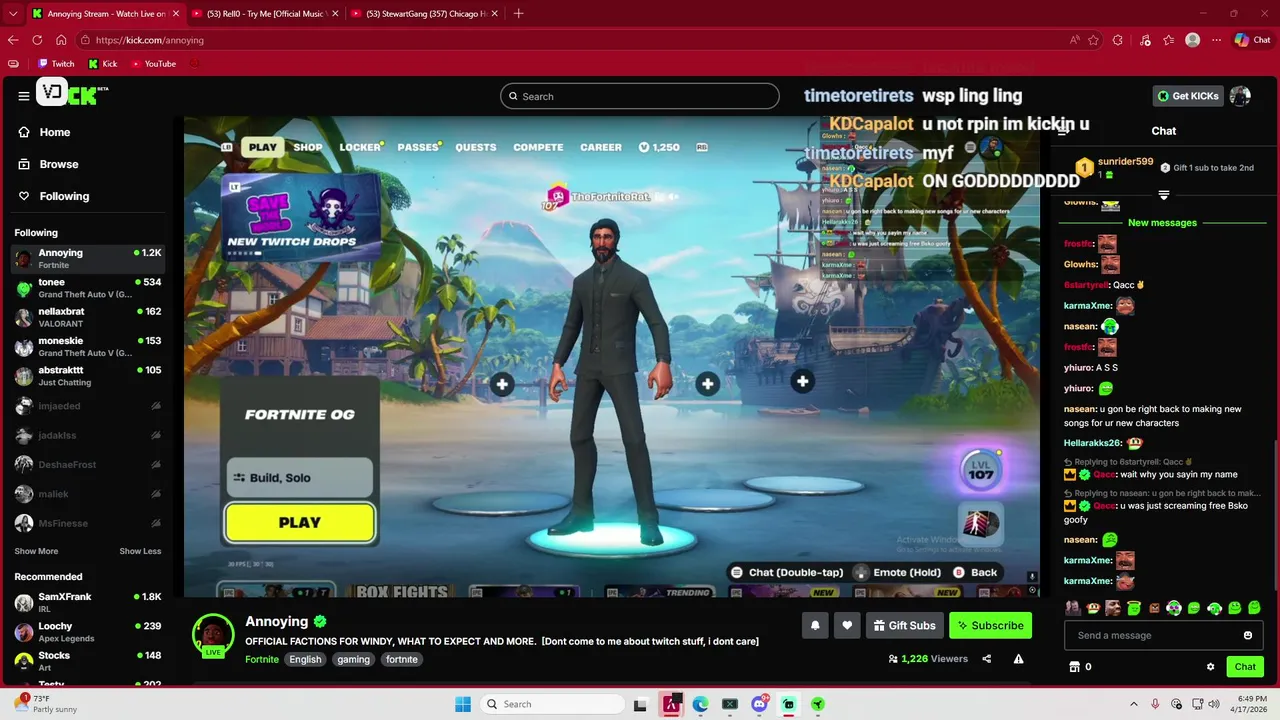This screenshot has width=1280, height=720.
Task: Open chat settings gear
Action: click(1210, 667)
